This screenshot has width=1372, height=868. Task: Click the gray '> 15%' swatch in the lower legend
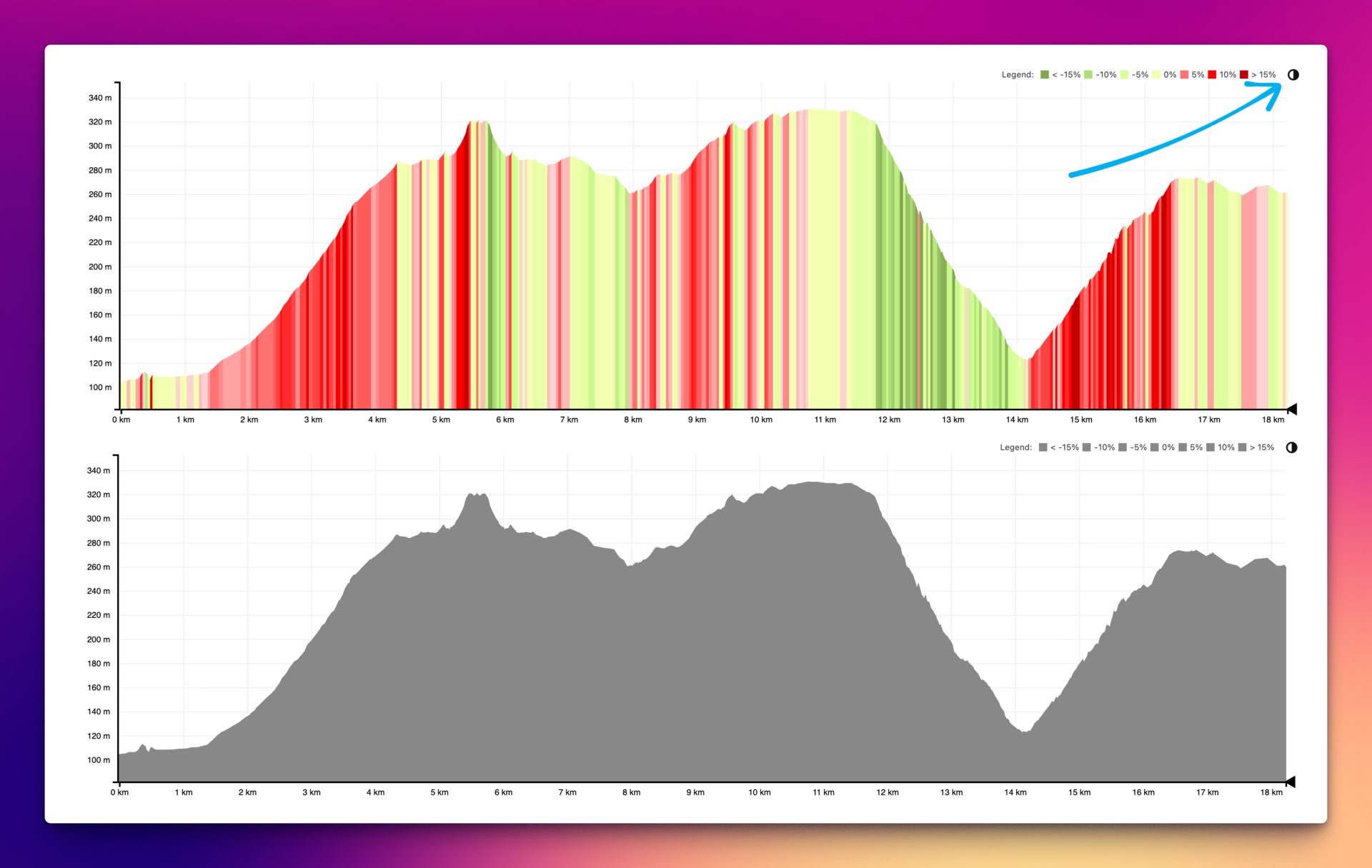pos(1243,448)
